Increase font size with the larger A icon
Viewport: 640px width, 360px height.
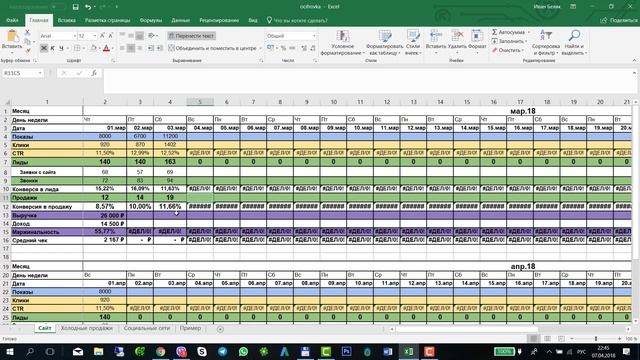click(x=102, y=36)
